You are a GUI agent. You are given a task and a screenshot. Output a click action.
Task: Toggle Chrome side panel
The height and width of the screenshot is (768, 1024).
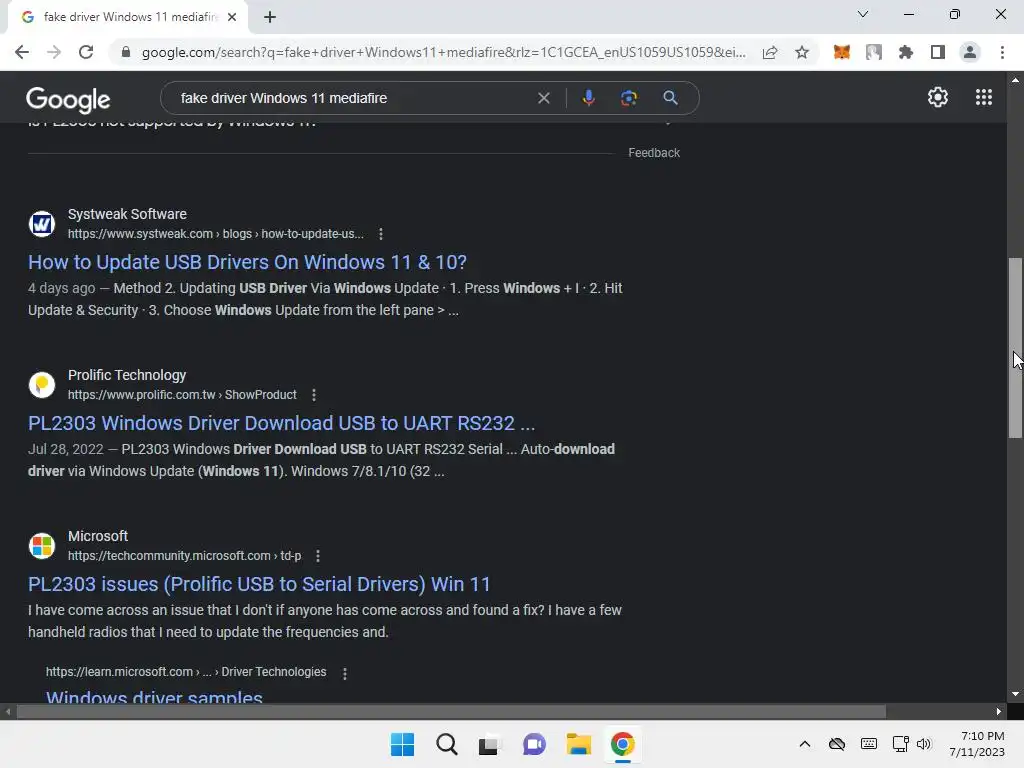pyautogui.click(x=938, y=52)
